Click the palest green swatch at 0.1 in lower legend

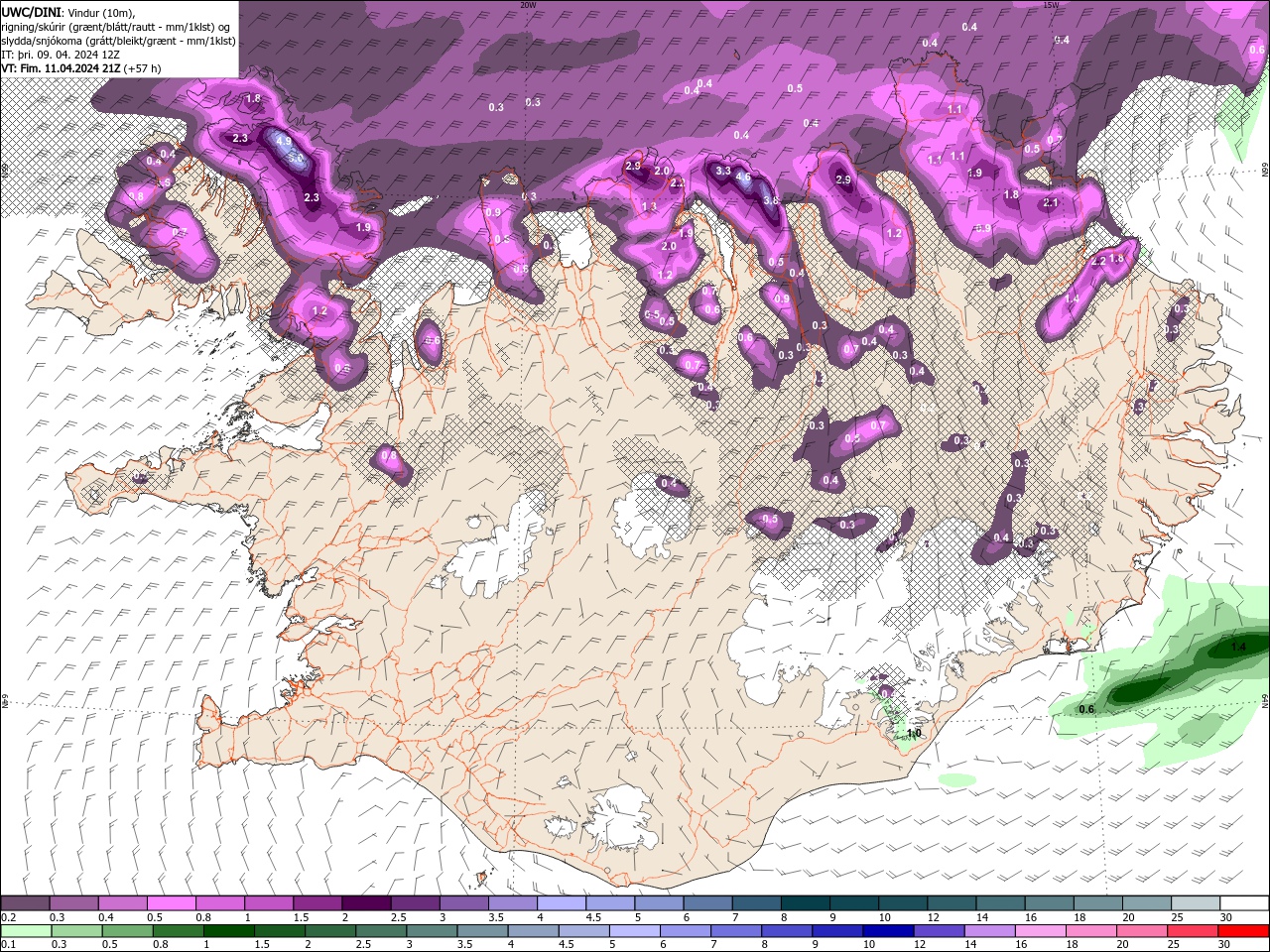(26, 931)
